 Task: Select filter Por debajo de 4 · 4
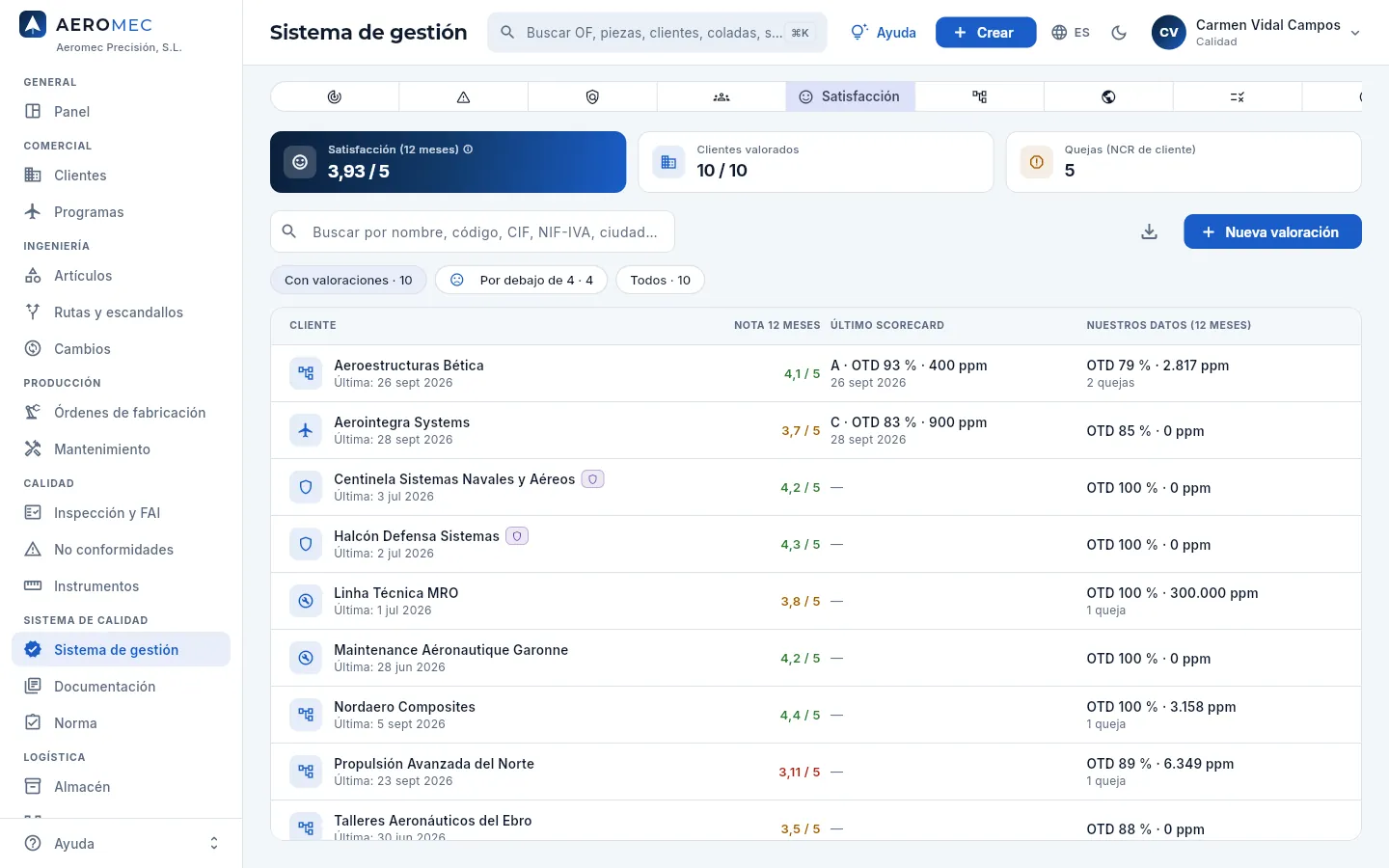(x=522, y=280)
